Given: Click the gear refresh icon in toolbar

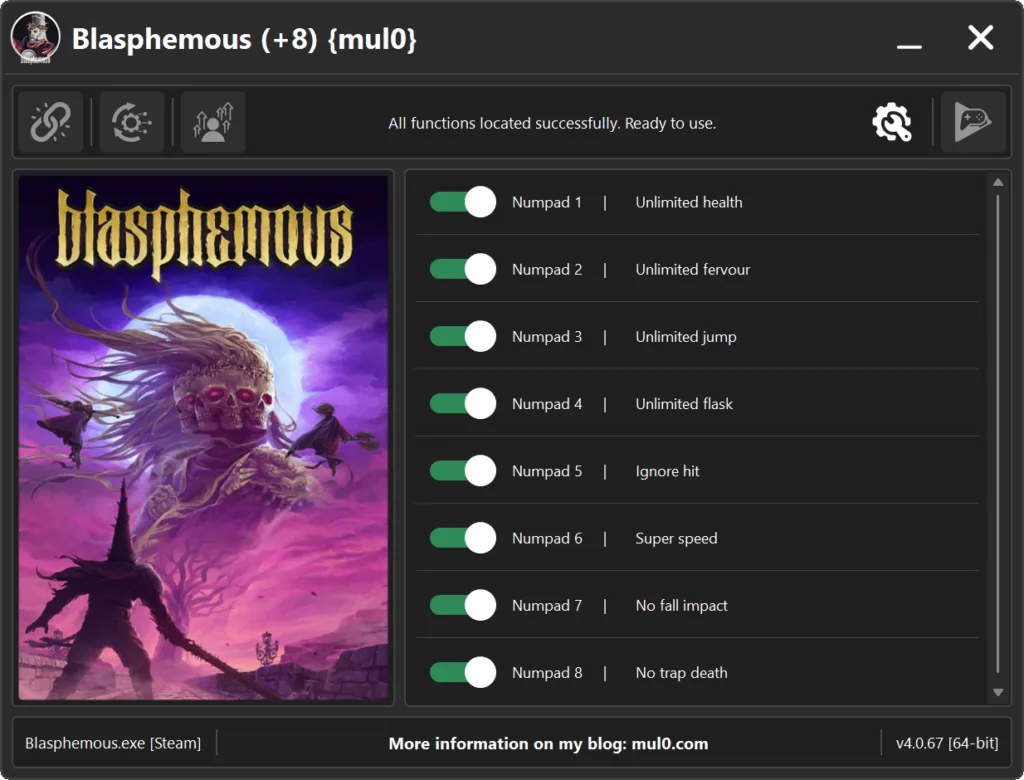Looking at the screenshot, I should [131, 122].
